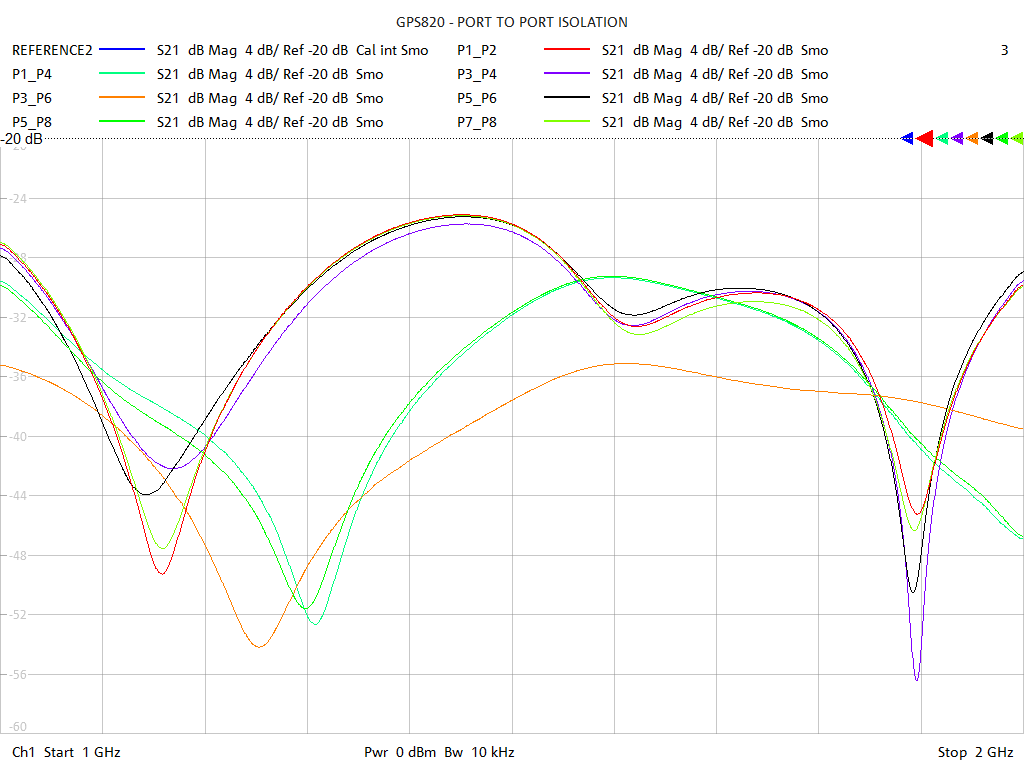Click the orange reference marker triangle
1024x768 pixels.
pyautogui.click(x=972, y=139)
